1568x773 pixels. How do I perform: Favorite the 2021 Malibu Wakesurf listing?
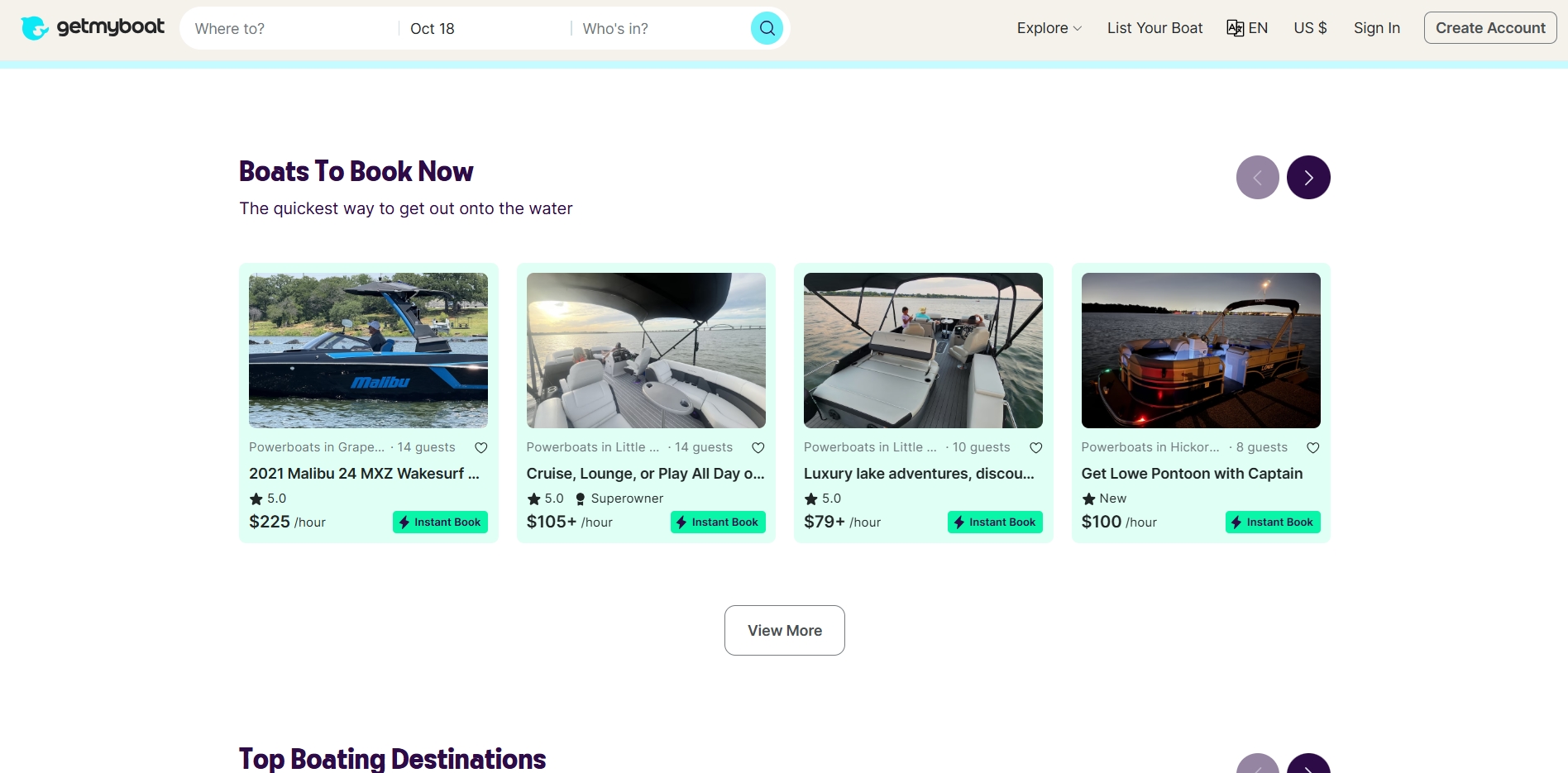[481, 448]
